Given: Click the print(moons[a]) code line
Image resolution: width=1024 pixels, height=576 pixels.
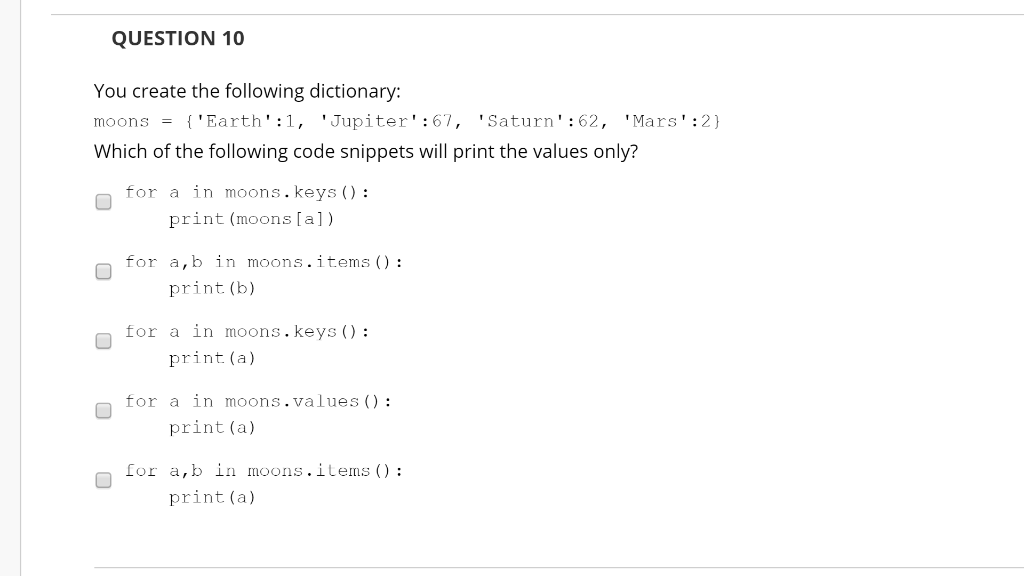Looking at the screenshot, I should tap(251, 219).
